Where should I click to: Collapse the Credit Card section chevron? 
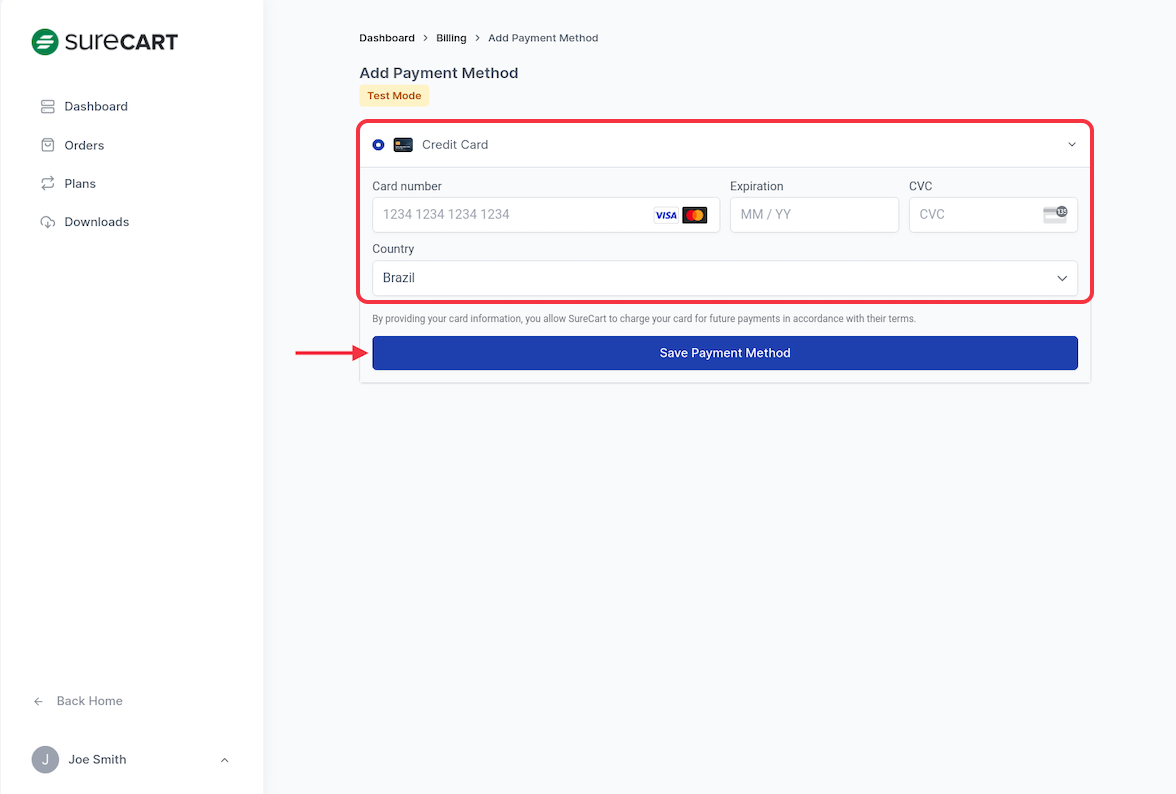[1071, 145]
